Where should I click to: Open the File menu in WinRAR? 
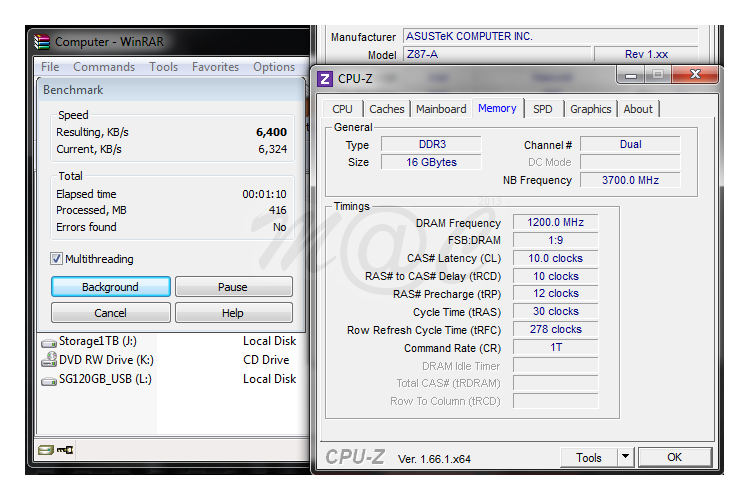50,67
